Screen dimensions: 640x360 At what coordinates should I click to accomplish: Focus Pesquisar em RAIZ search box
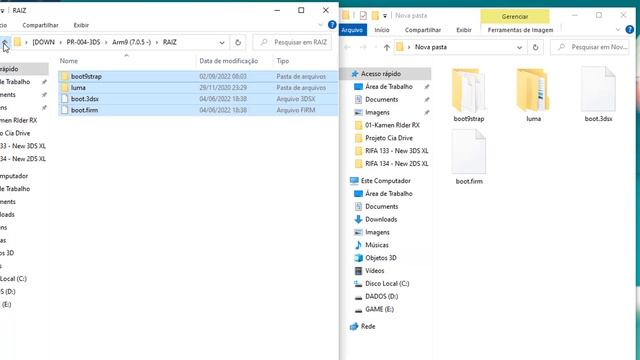pos(292,42)
